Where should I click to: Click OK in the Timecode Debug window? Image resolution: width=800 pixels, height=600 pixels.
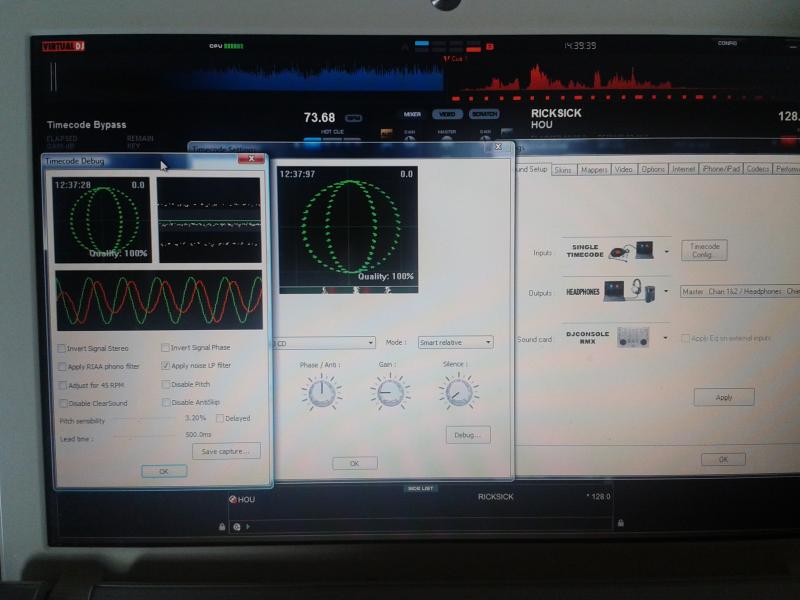[x=164, y=471]
